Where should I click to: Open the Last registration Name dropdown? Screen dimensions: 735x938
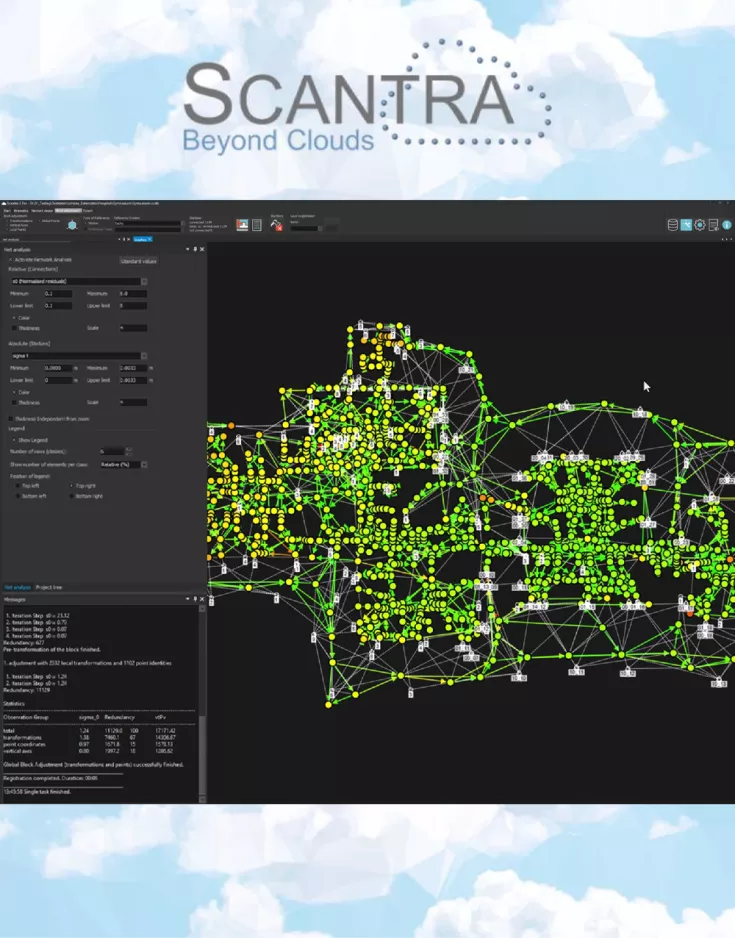[x=320, y=228]
